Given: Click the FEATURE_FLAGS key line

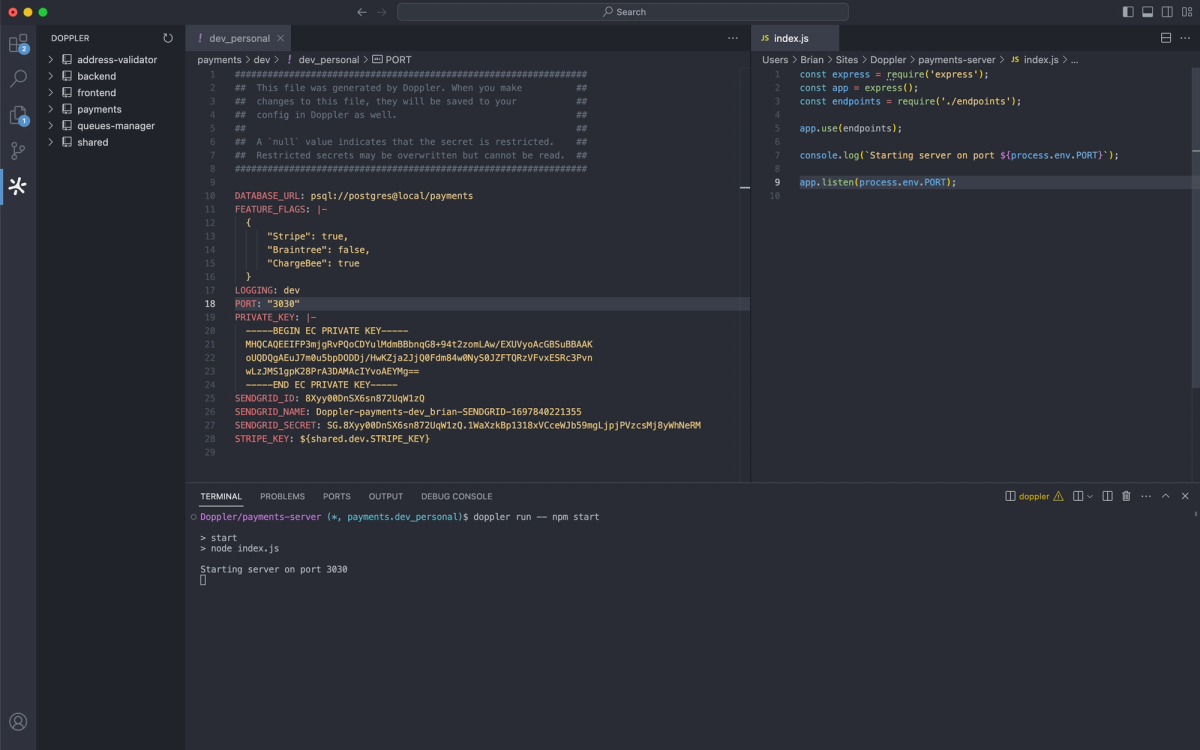Looking at the screenshot, I should [281, 209].
